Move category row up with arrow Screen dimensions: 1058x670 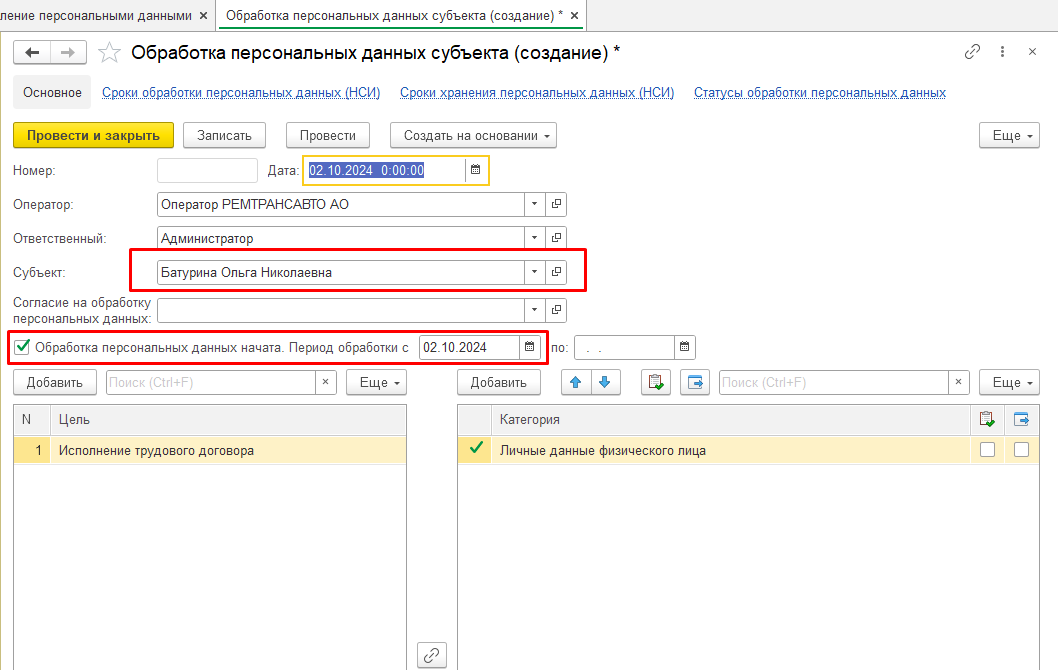[x=576, y=382]
